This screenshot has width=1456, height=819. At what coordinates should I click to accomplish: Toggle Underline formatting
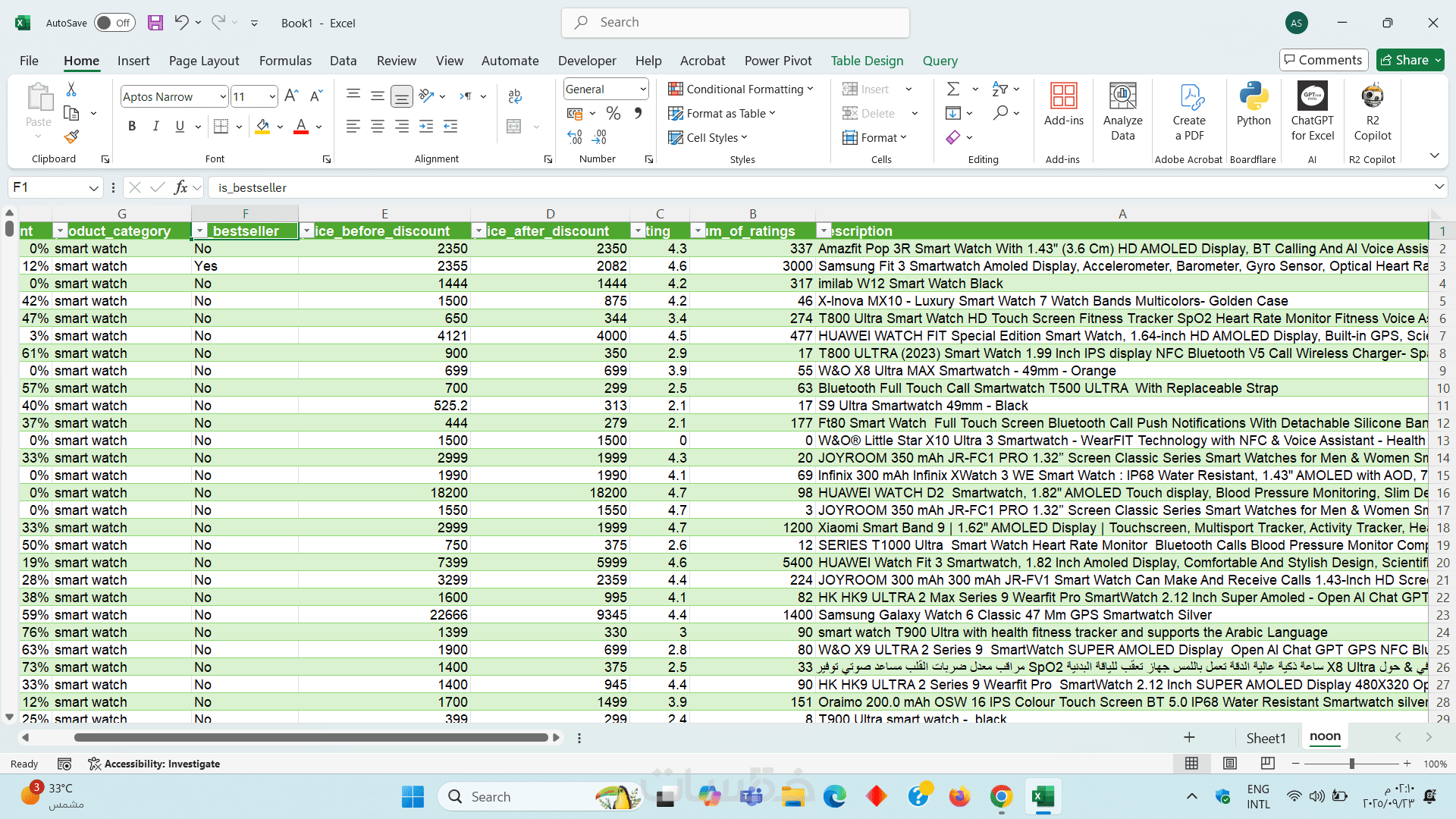180,127
